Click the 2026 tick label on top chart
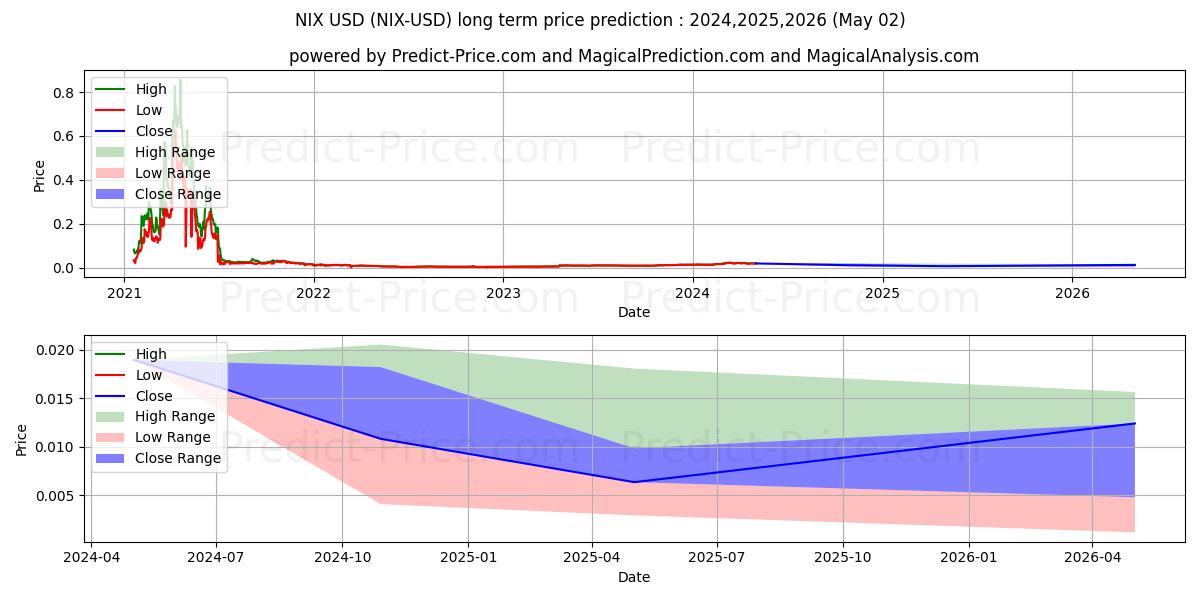1200x600 pixels. 1072,293
